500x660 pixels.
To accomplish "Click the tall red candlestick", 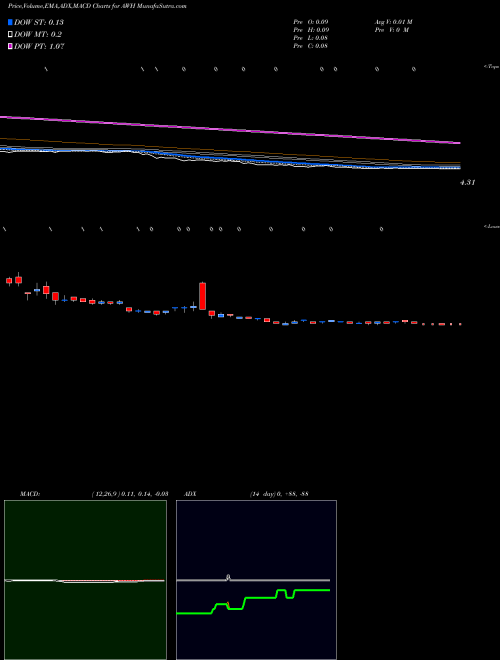I will 202,296.
